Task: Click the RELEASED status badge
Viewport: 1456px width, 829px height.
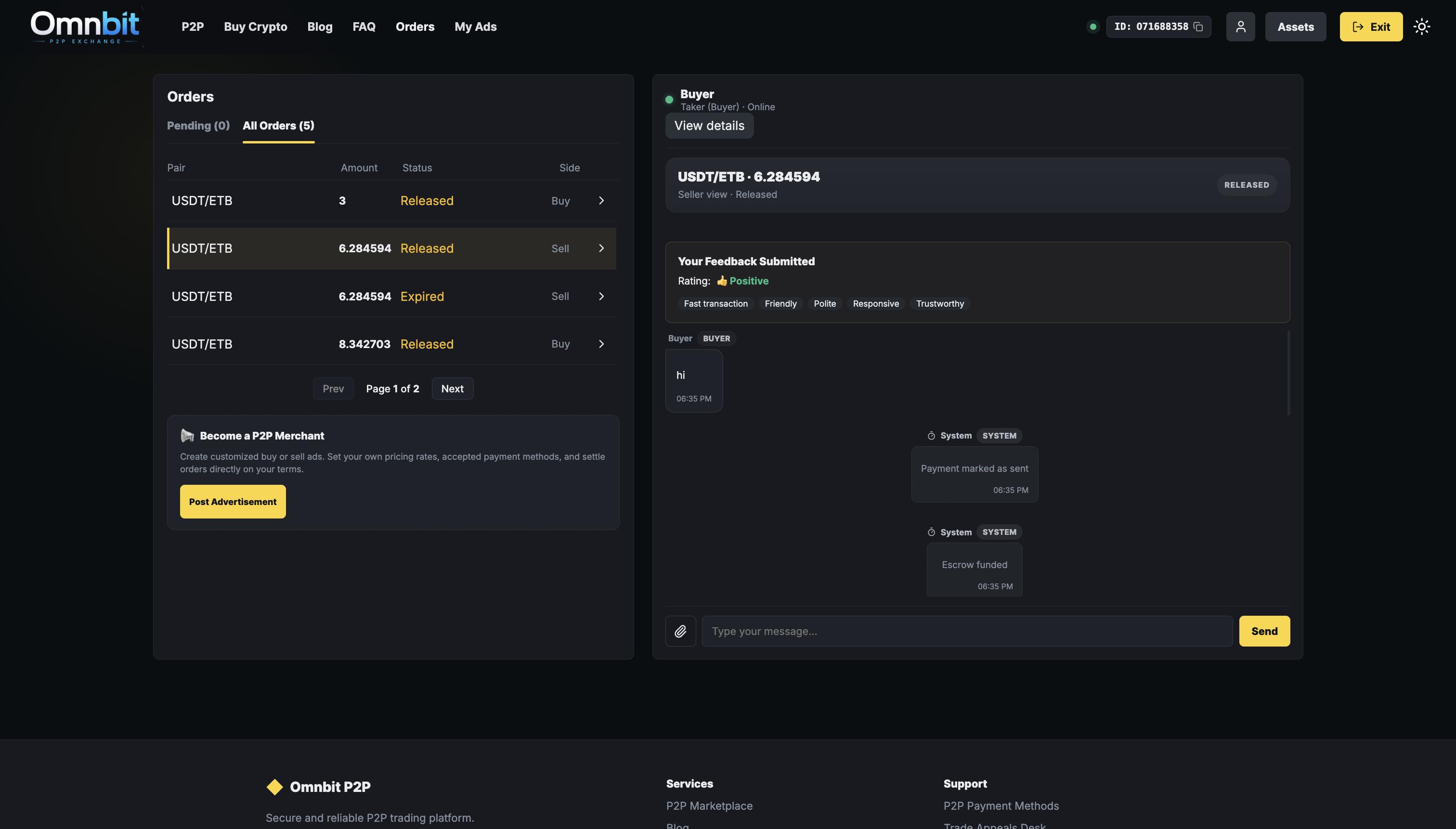Action: click(1247, 185)
